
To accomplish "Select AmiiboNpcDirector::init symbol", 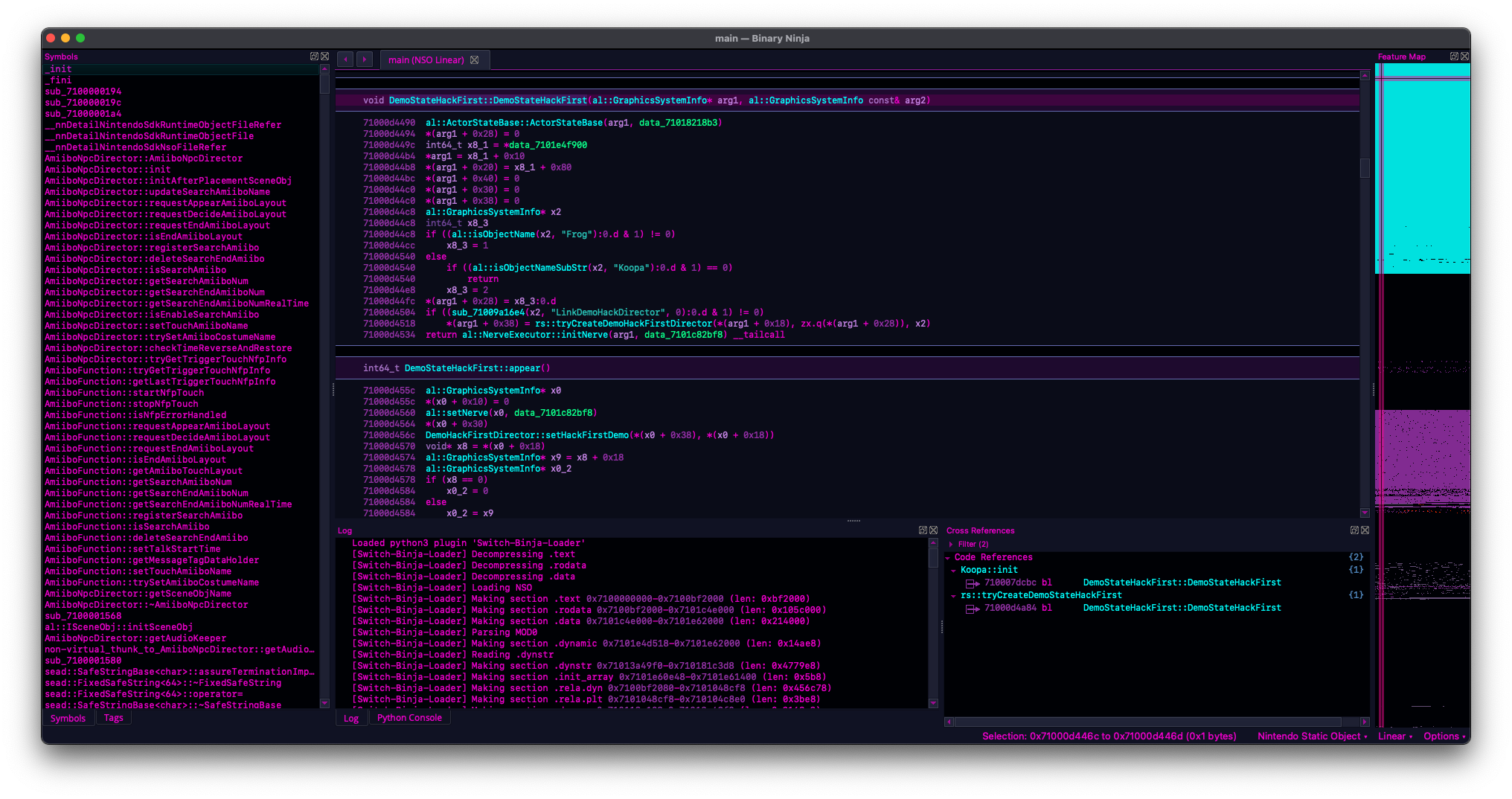I will [x=181, y=170].
